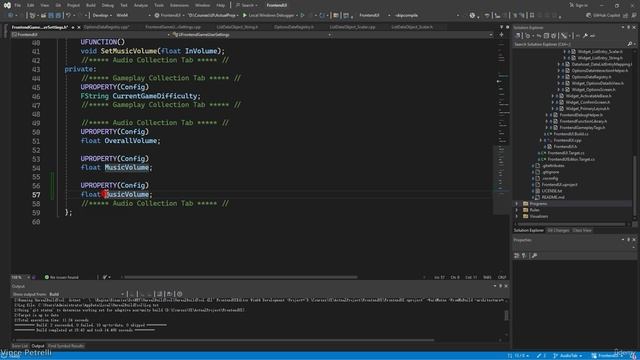Open the Edit menu
Image resolution: width=640 pixels, height=360 pixels.
click(x=31, y=5)
